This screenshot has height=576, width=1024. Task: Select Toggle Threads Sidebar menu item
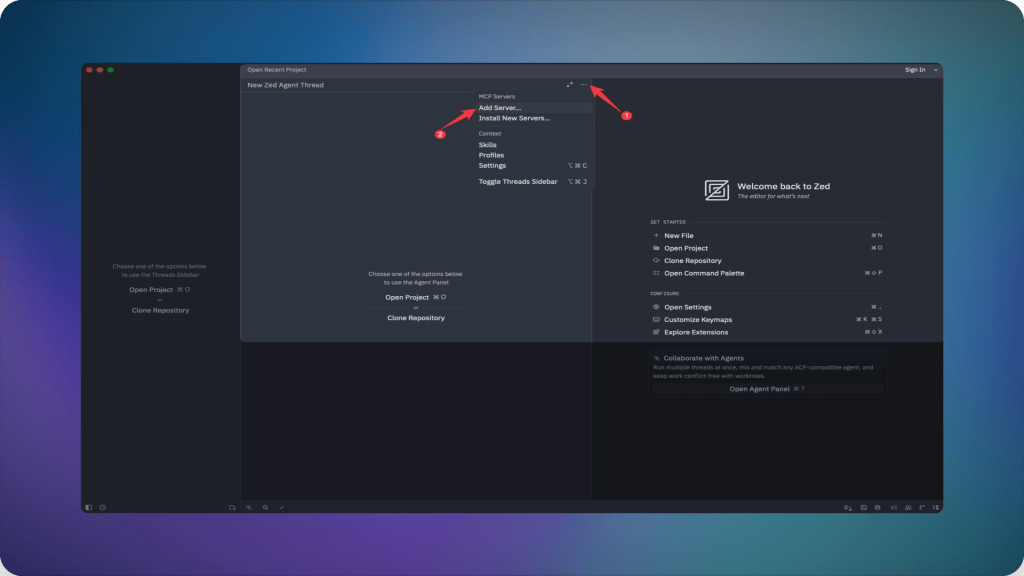tap(533, 182)
